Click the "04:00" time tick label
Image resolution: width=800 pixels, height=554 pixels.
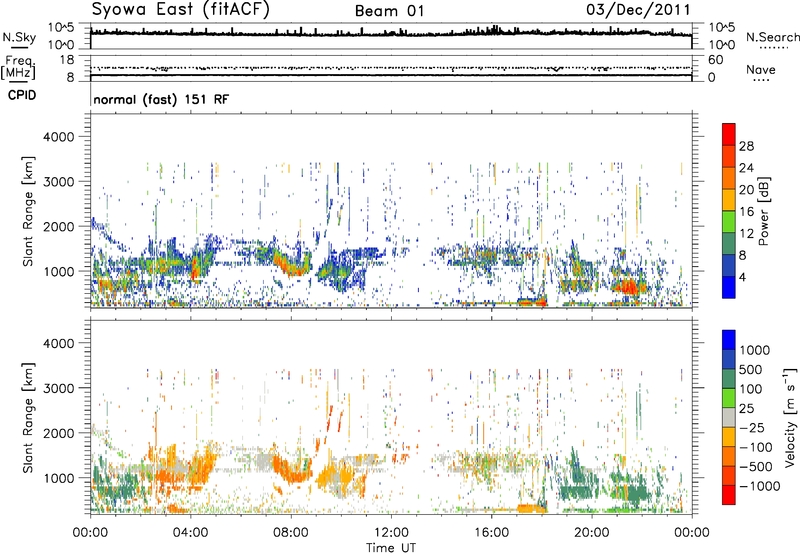(190, 533)
